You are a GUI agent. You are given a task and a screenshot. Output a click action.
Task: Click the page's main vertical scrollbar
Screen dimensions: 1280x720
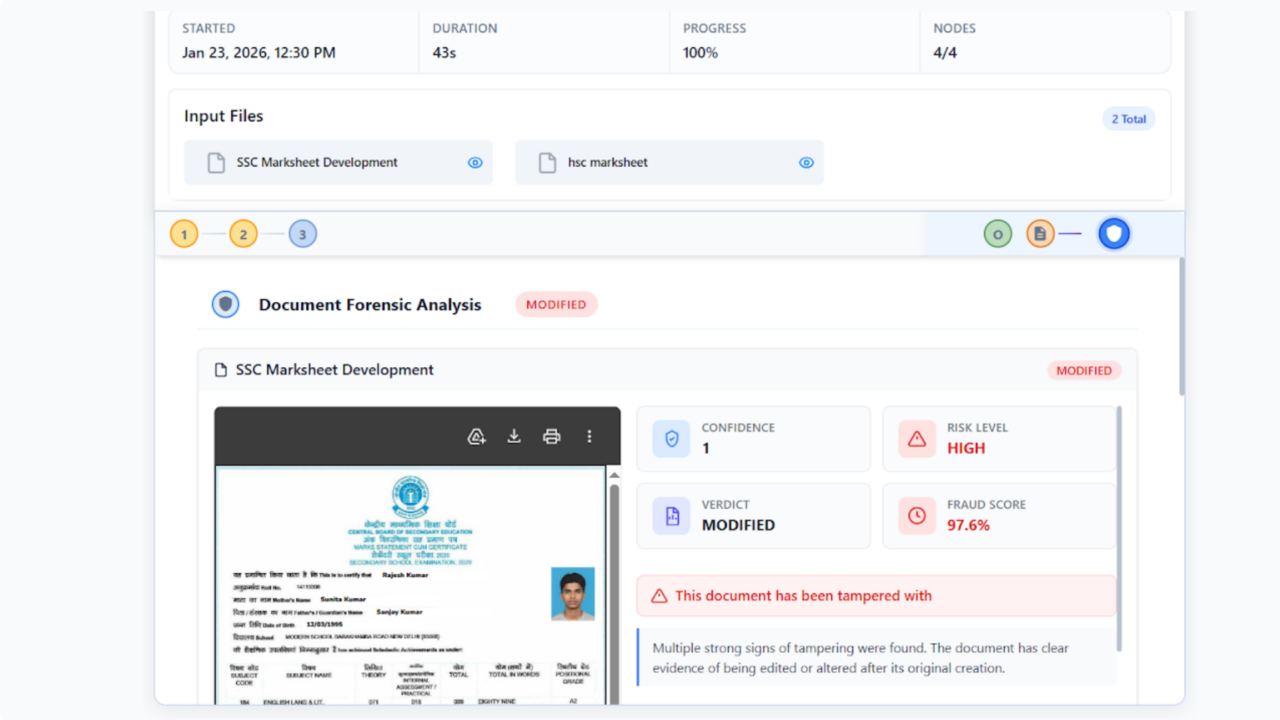click(1182, 326)
